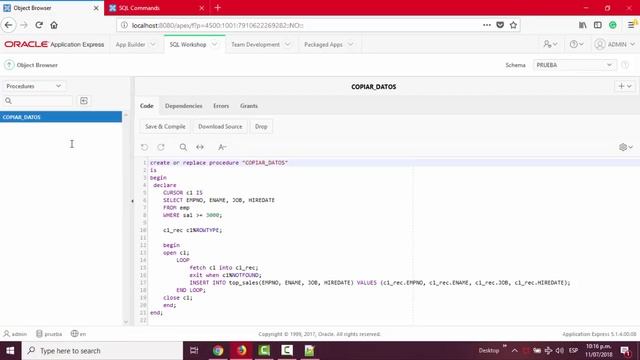Open the Firefox library icon
Image resolution: width=640 pixels, height=360 pixels.
point(582,25)
